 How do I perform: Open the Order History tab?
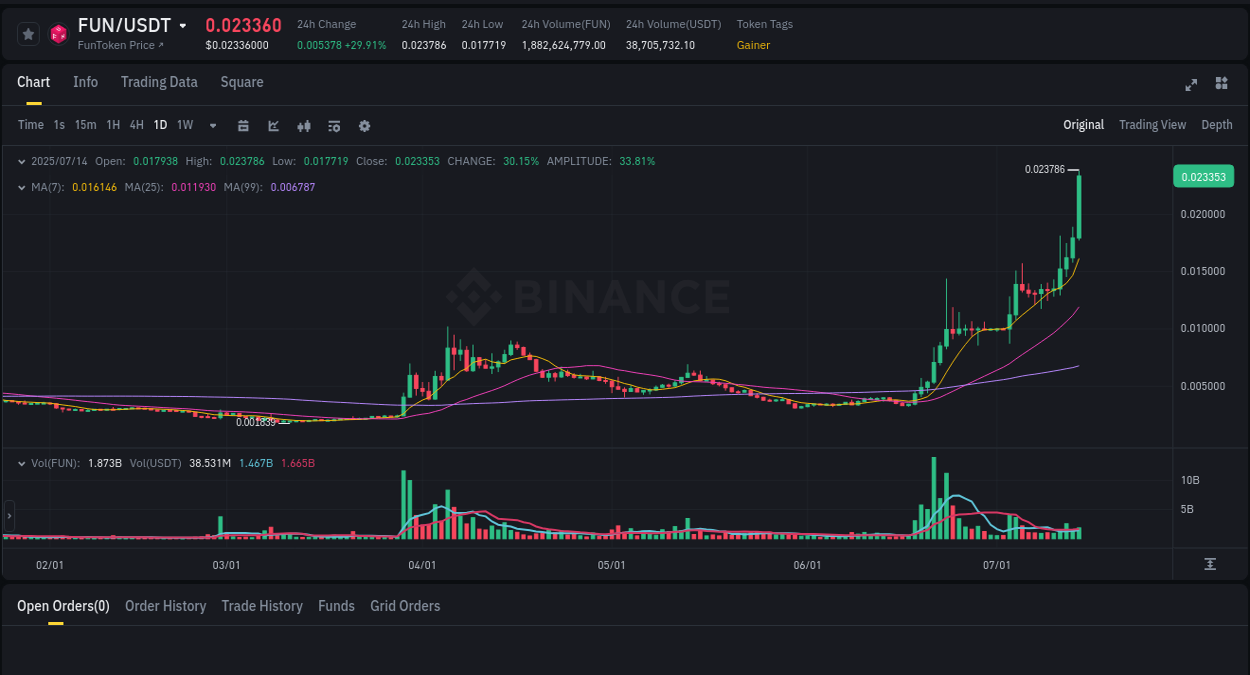click(165, 605)
